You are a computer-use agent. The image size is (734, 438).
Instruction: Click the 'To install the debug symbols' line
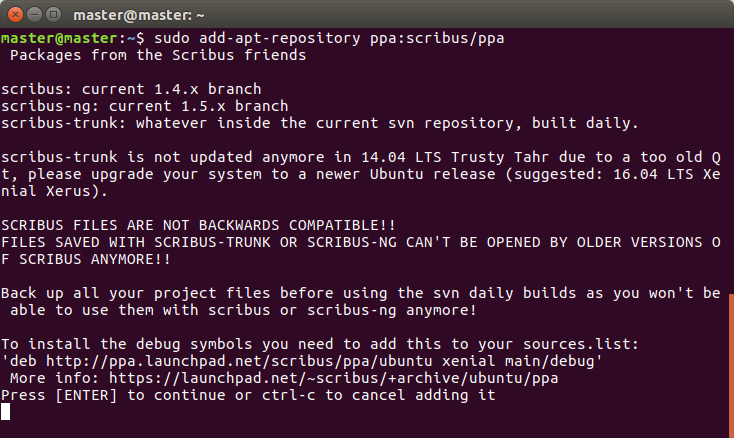(x=319, y=344)
